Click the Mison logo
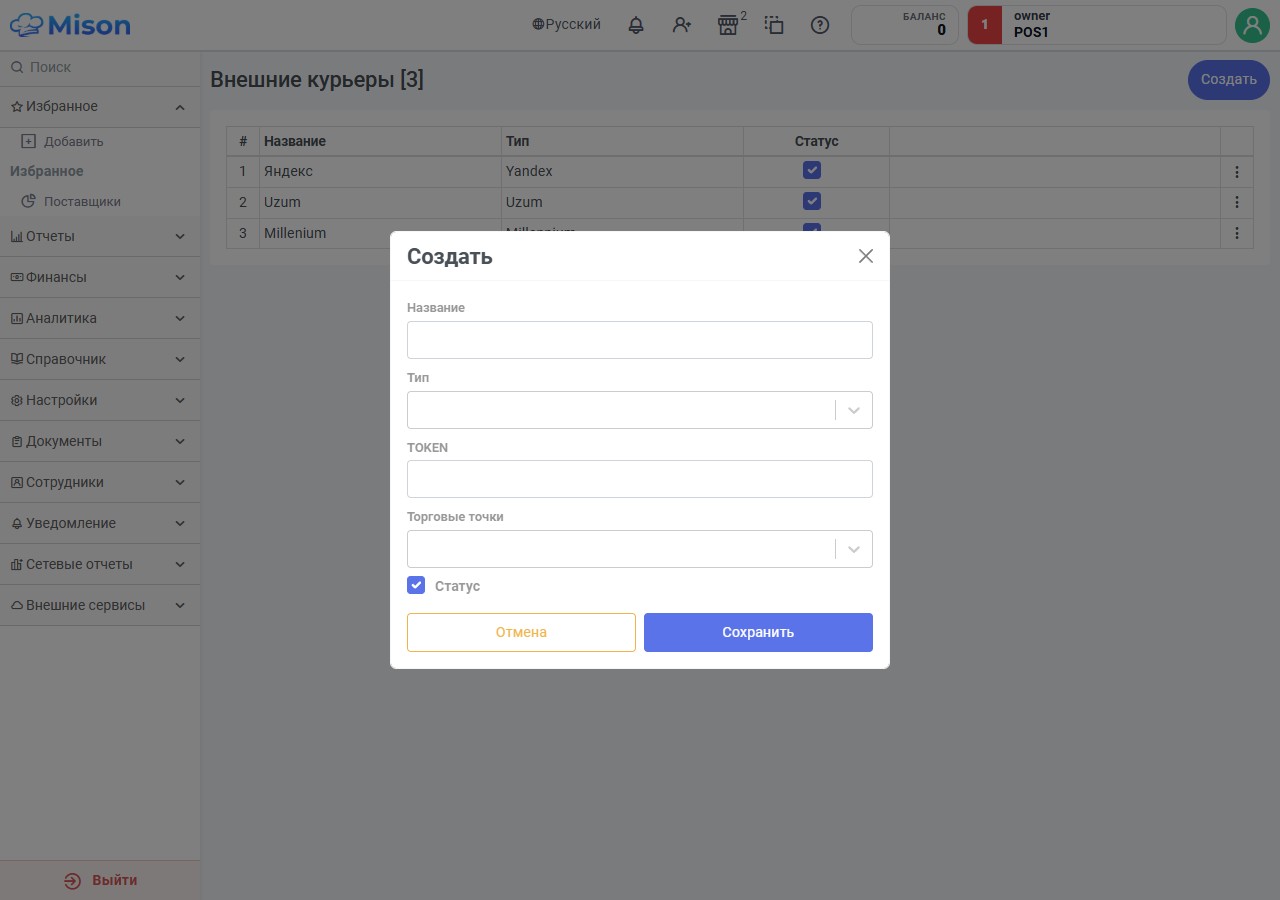 click(70, 25)
